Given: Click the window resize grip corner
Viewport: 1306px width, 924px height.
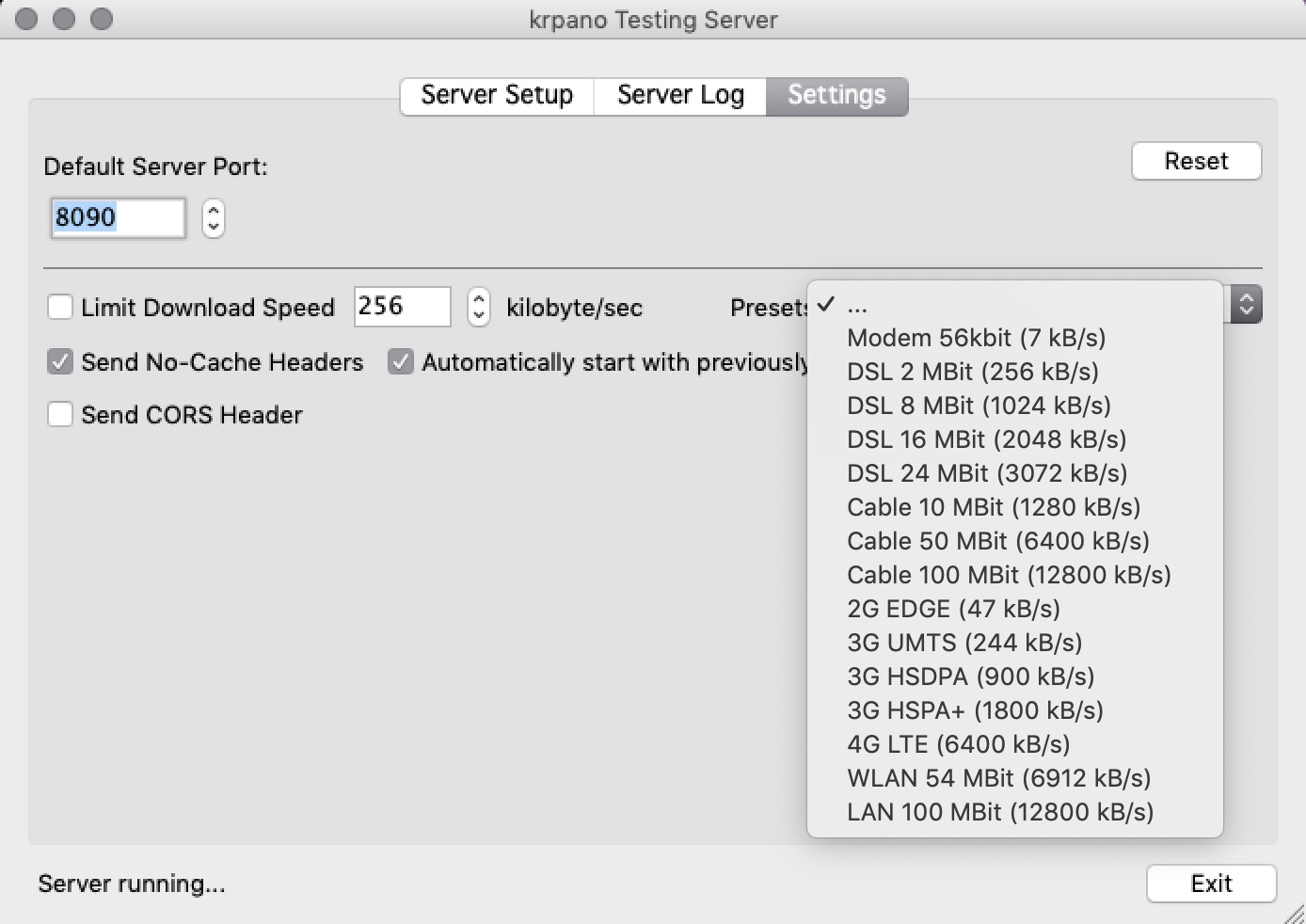Looking at the screenshot, I should (x=1296, y=914).
